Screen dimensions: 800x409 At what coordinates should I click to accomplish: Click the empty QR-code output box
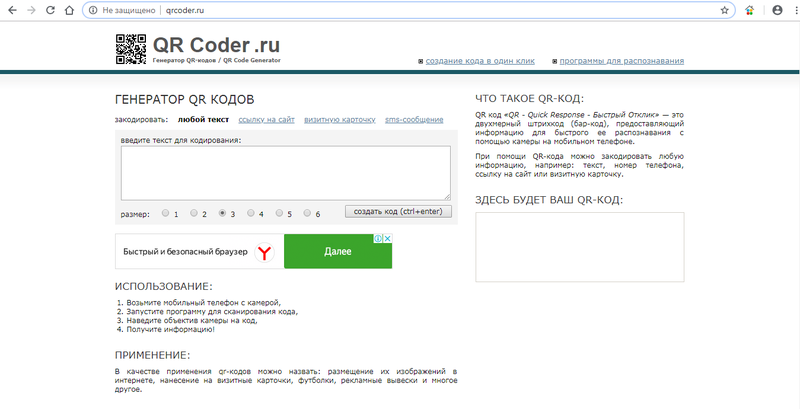(580, 247)
